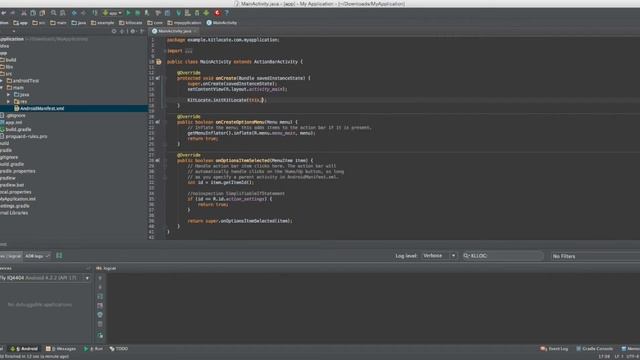
Task: Select the java breadcrumb folder
Action: 79,23
